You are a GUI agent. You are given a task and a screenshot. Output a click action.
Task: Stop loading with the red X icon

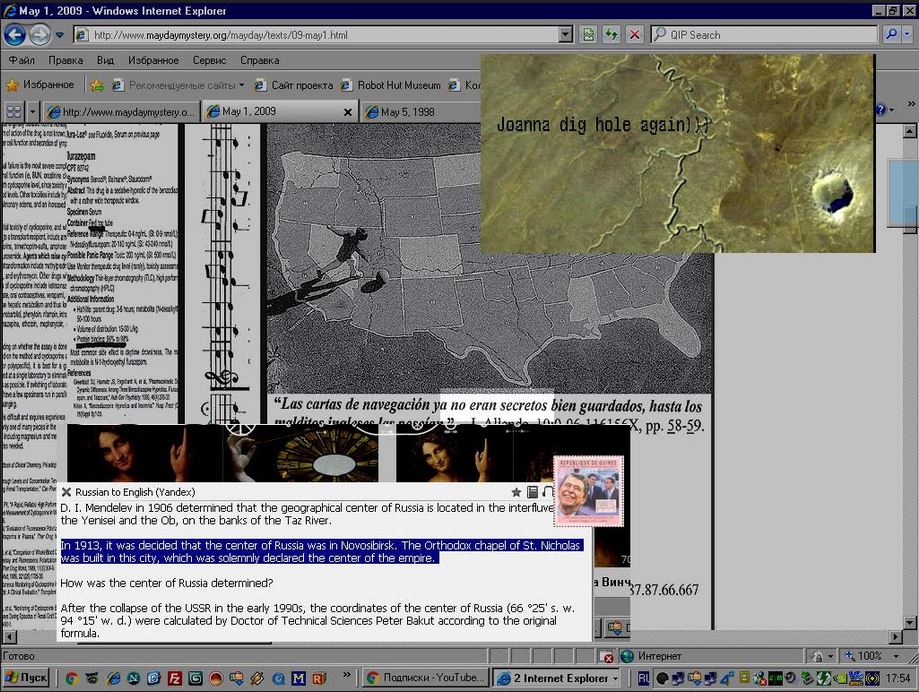click(x=634, y=35)
